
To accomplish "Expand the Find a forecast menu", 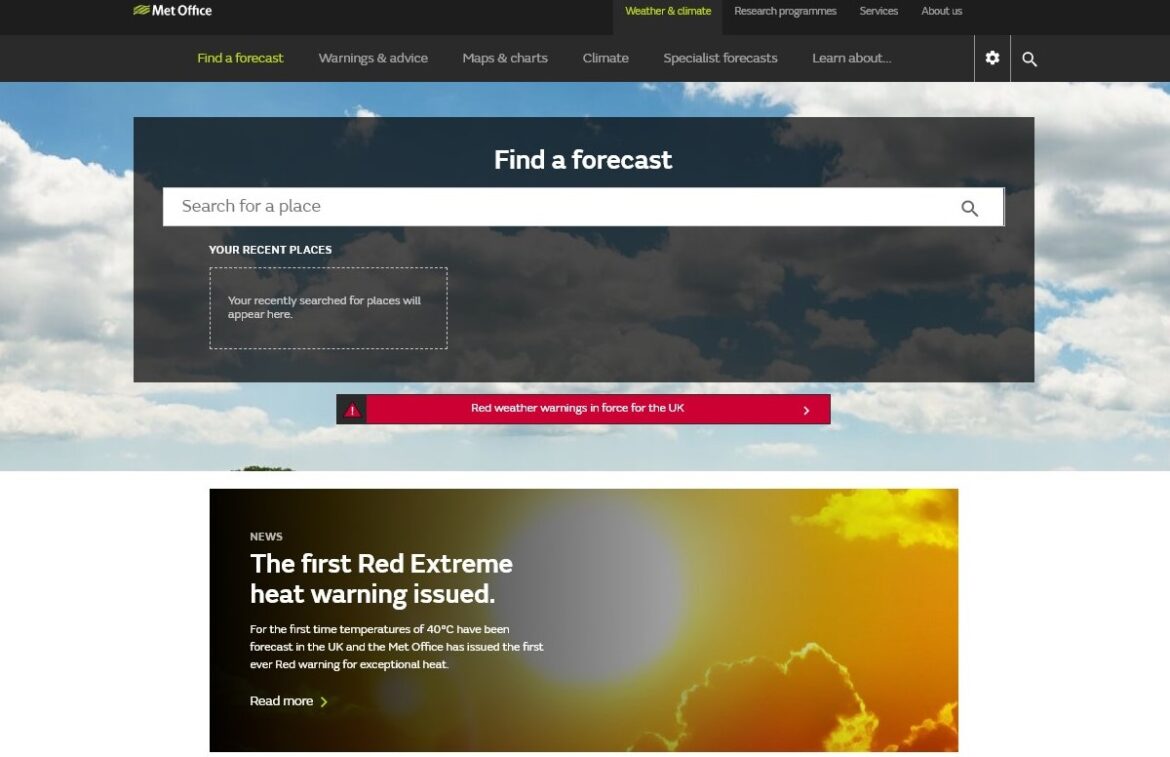I will tap(240, 58).
